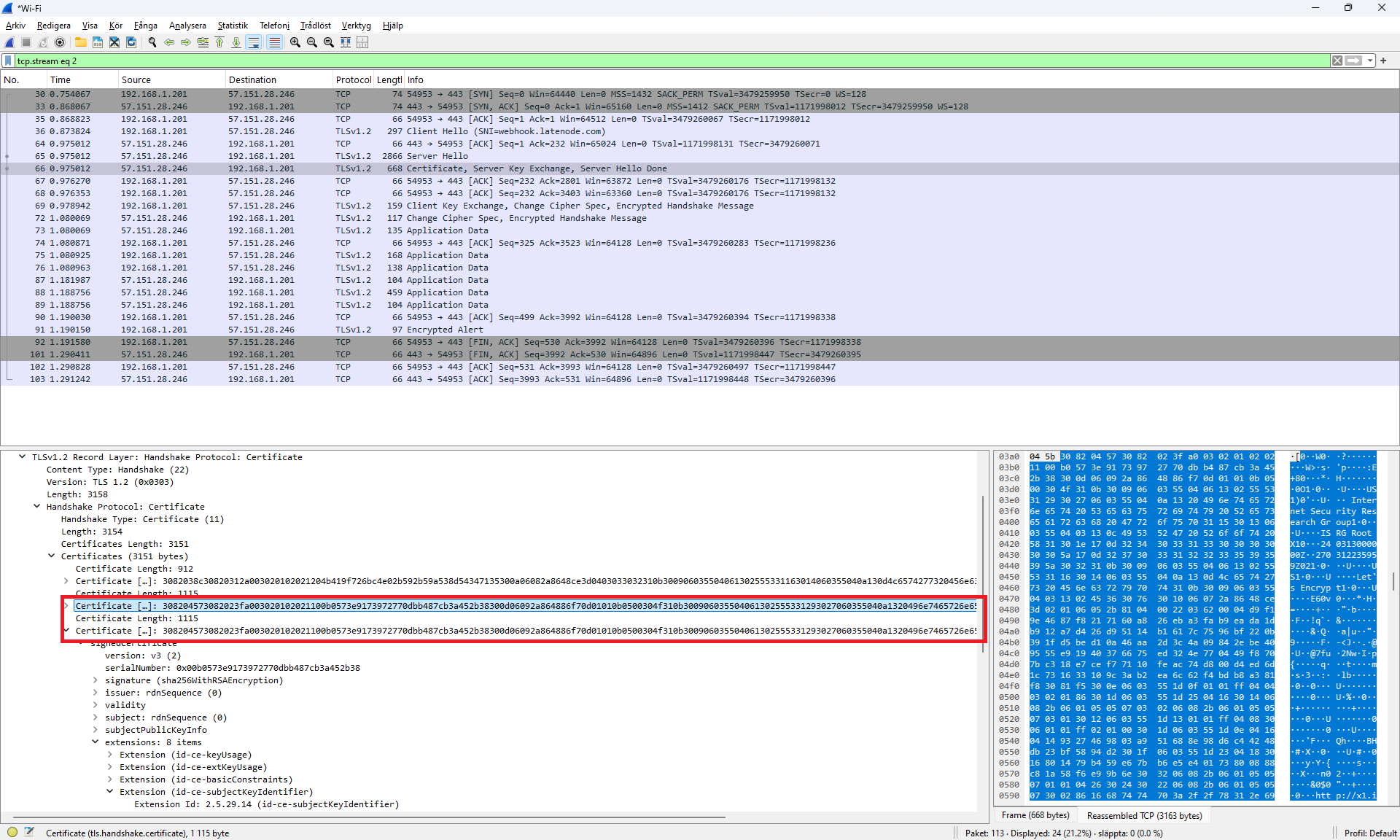Open capture options
This screenshot has width=1400, height=840.
(60, 42)
